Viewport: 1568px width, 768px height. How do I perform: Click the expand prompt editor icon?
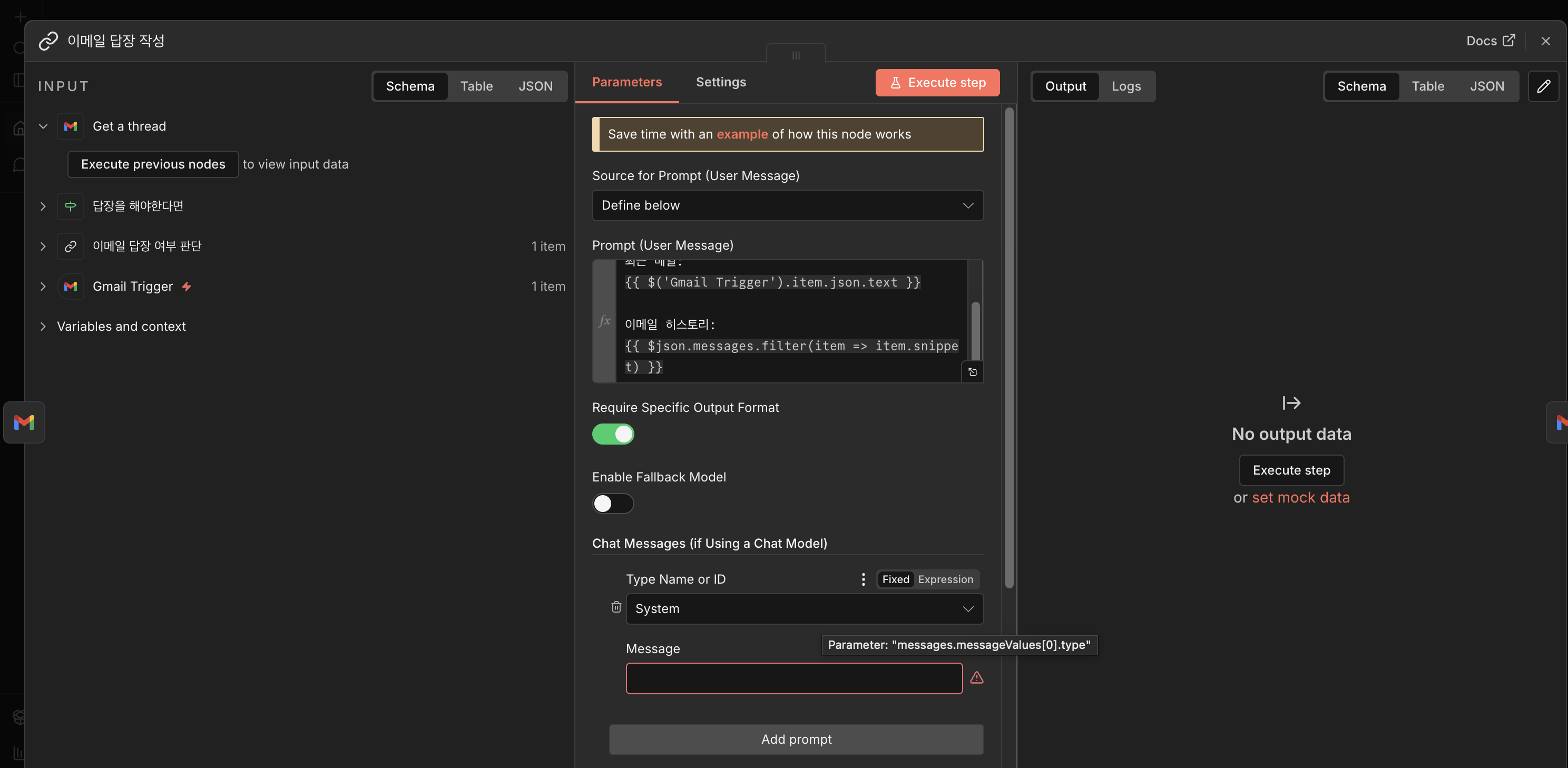click(x=972, y=372)
